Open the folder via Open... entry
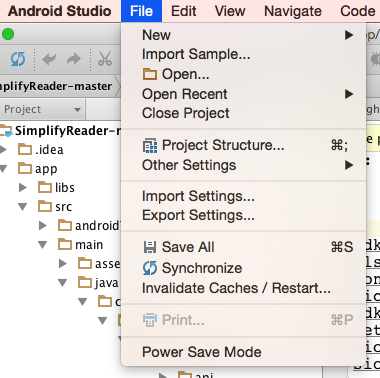380x378 pixels. [244, 74]
